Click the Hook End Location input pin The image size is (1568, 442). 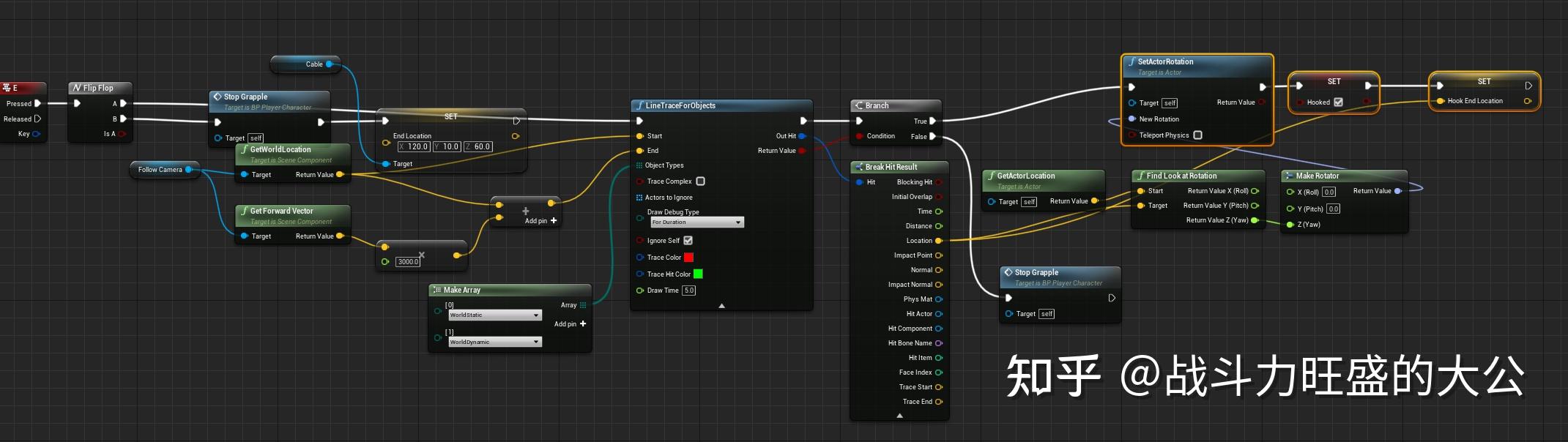1441,101
